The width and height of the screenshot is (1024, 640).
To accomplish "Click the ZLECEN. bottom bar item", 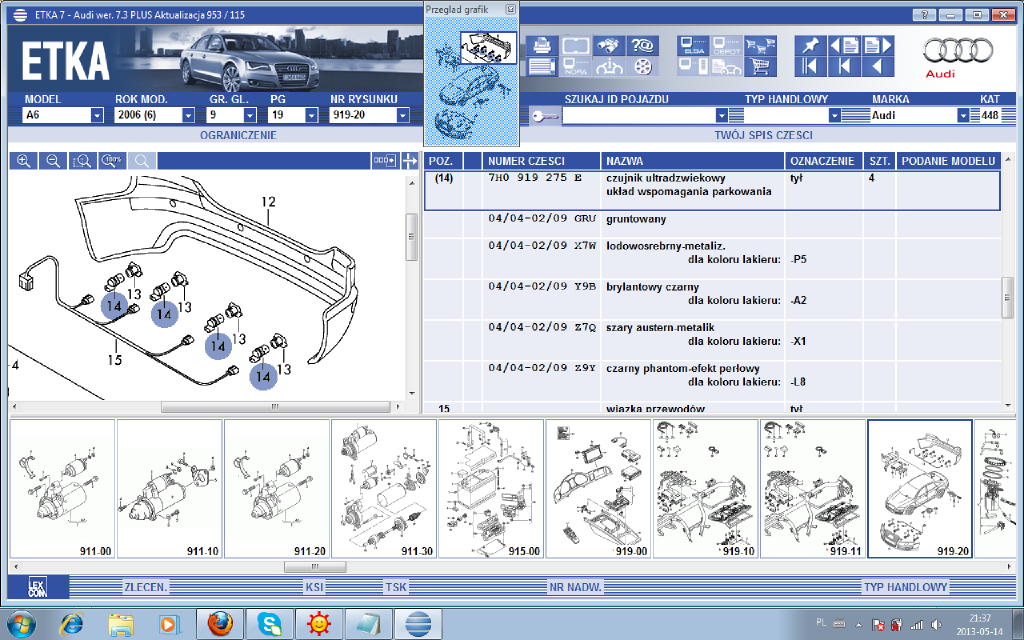I will point(146,587).
